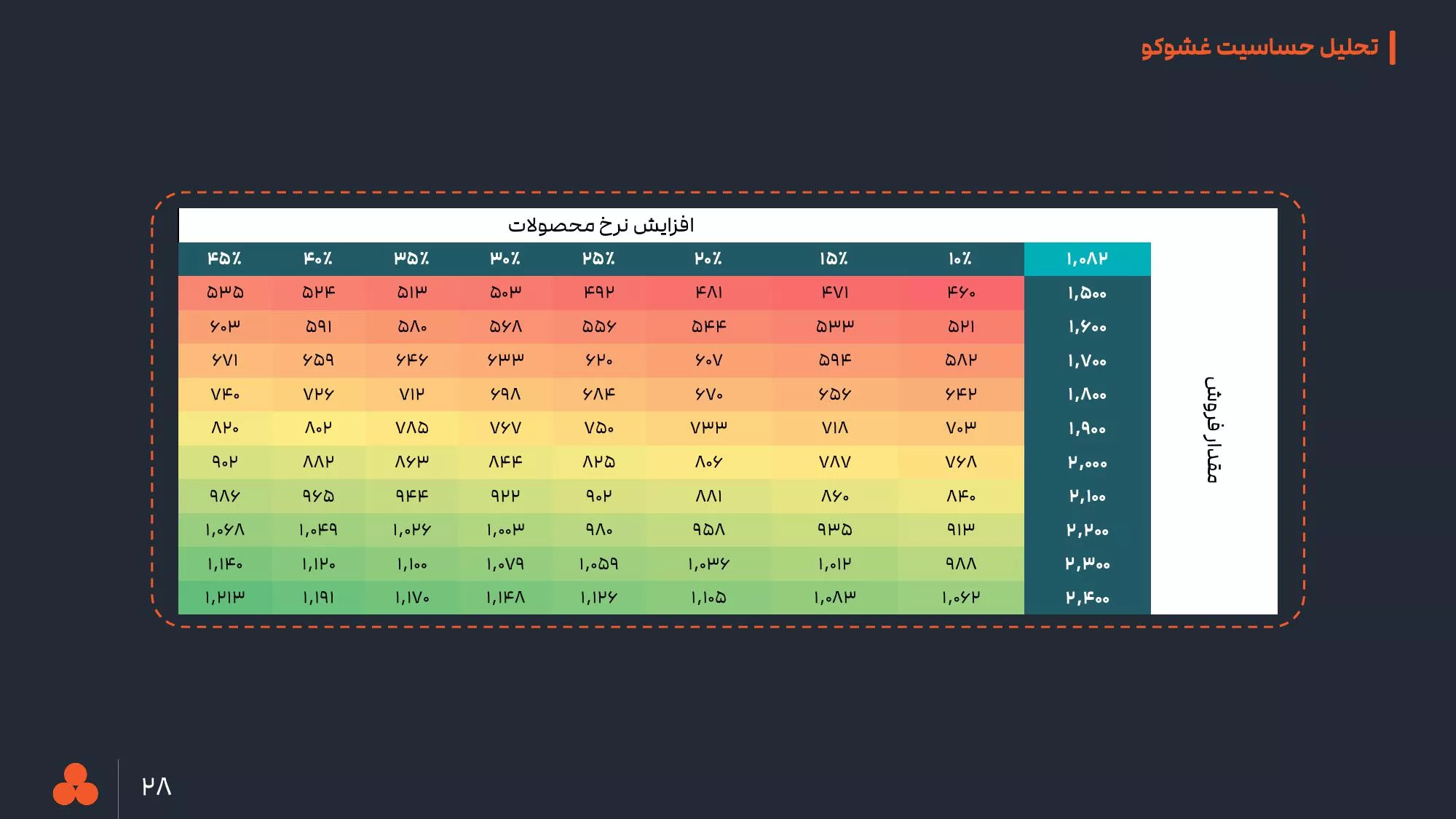Click the table heading افزایش نرخ محصولات
Viewport: 1456px width, 819px height.
pyautogui.click(x=601, y=225)
